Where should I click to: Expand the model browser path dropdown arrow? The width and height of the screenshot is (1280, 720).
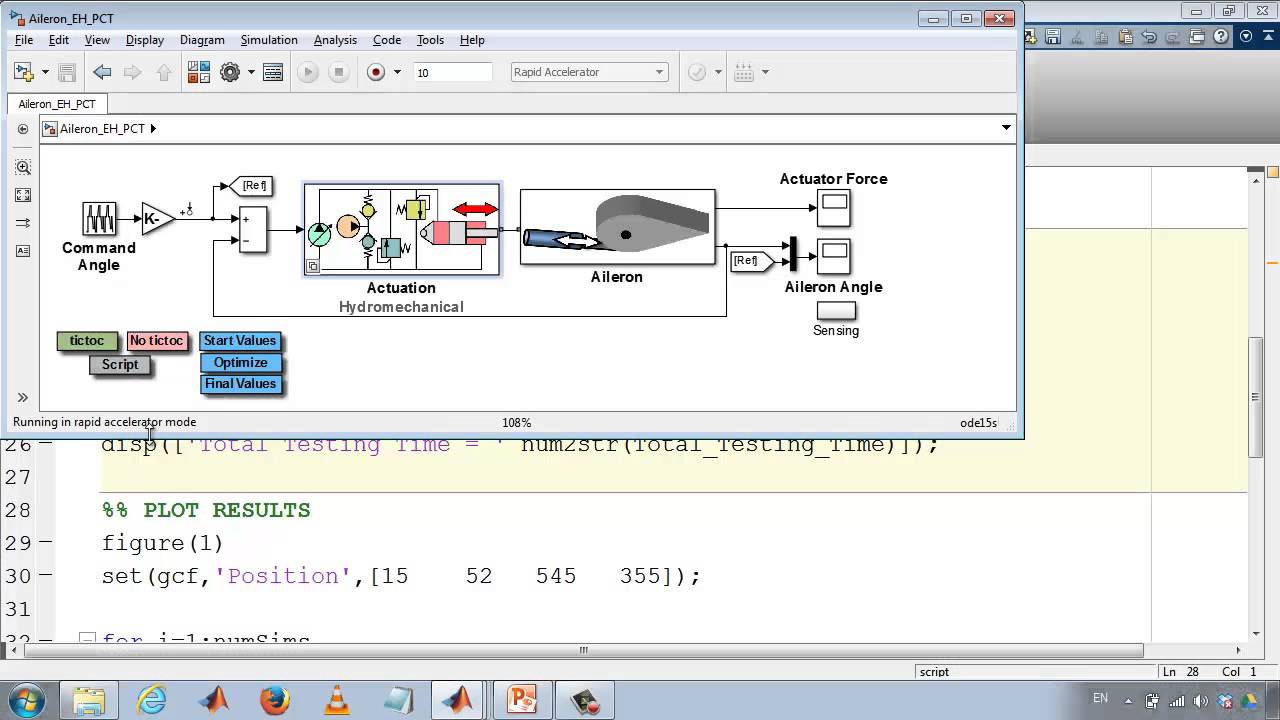[1006, 128]
